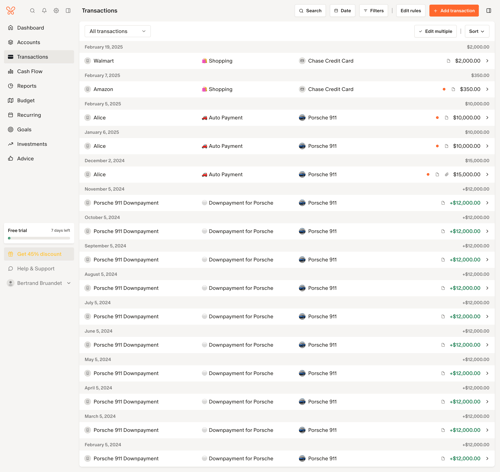Click the Monarch butterfly logo
Screen dimensions: 500x472
[x=11, y=11]
